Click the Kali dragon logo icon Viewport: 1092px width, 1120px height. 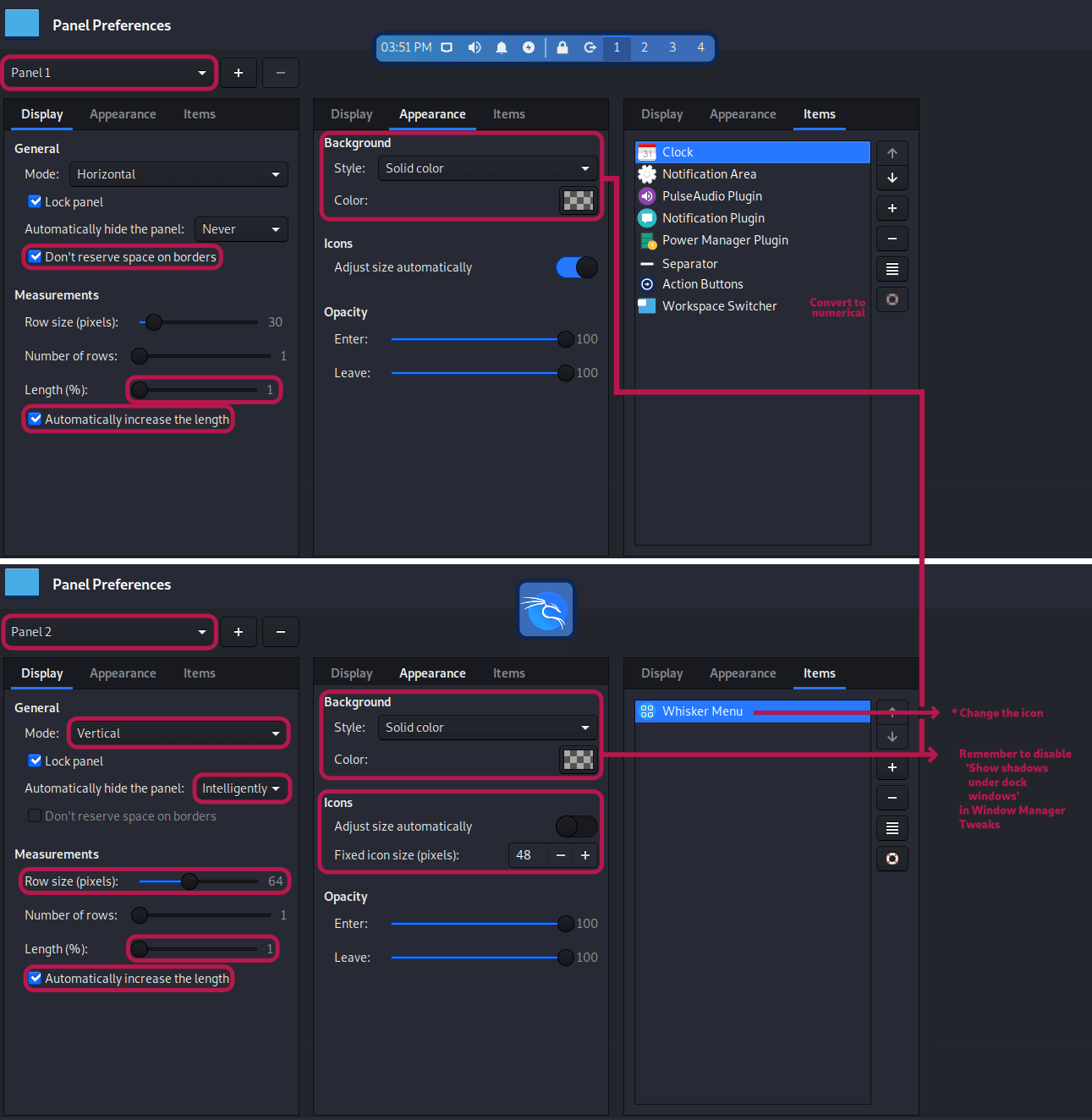(546, 608)
